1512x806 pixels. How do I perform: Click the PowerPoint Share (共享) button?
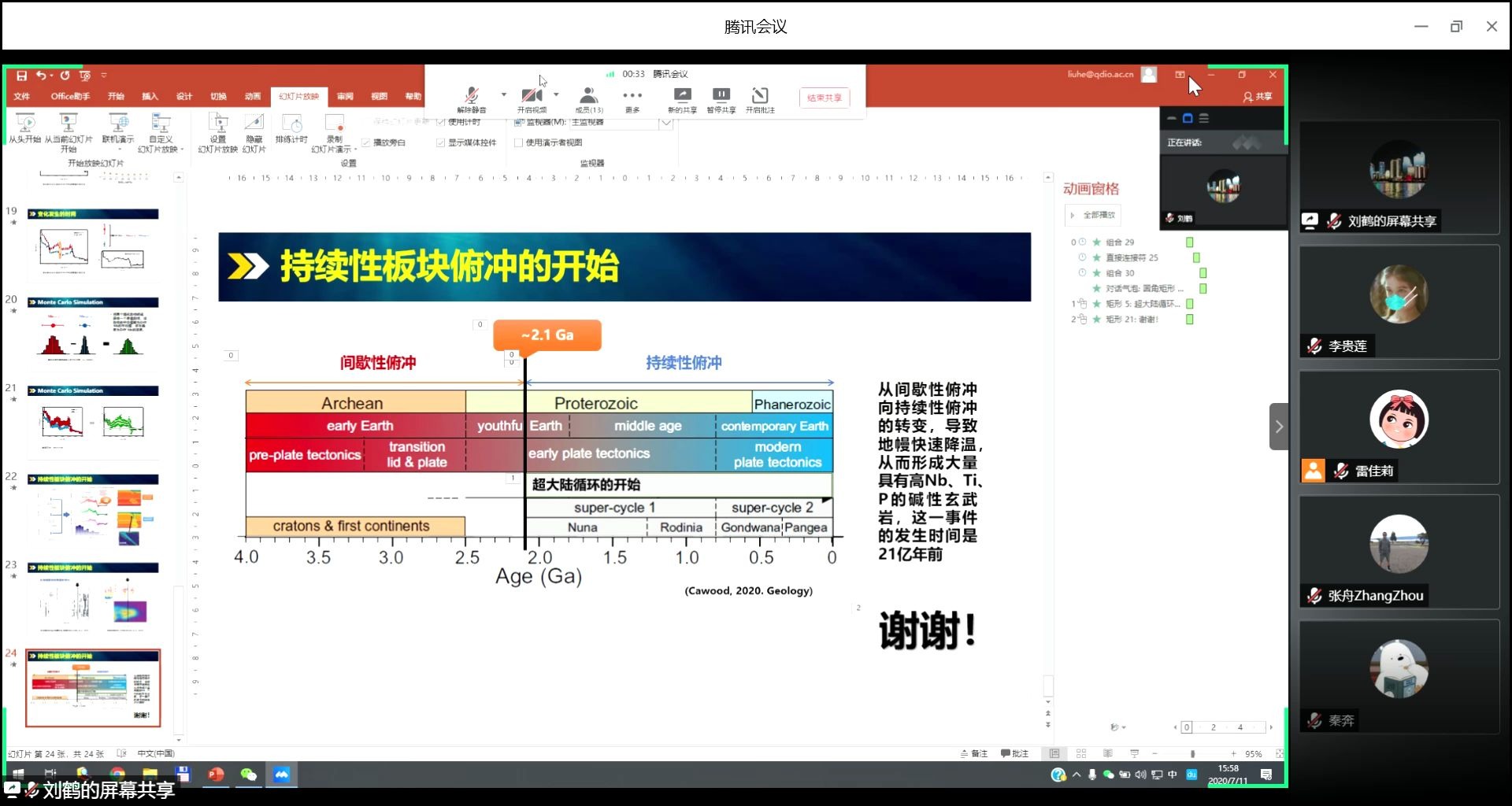(x=1258, y=97)
